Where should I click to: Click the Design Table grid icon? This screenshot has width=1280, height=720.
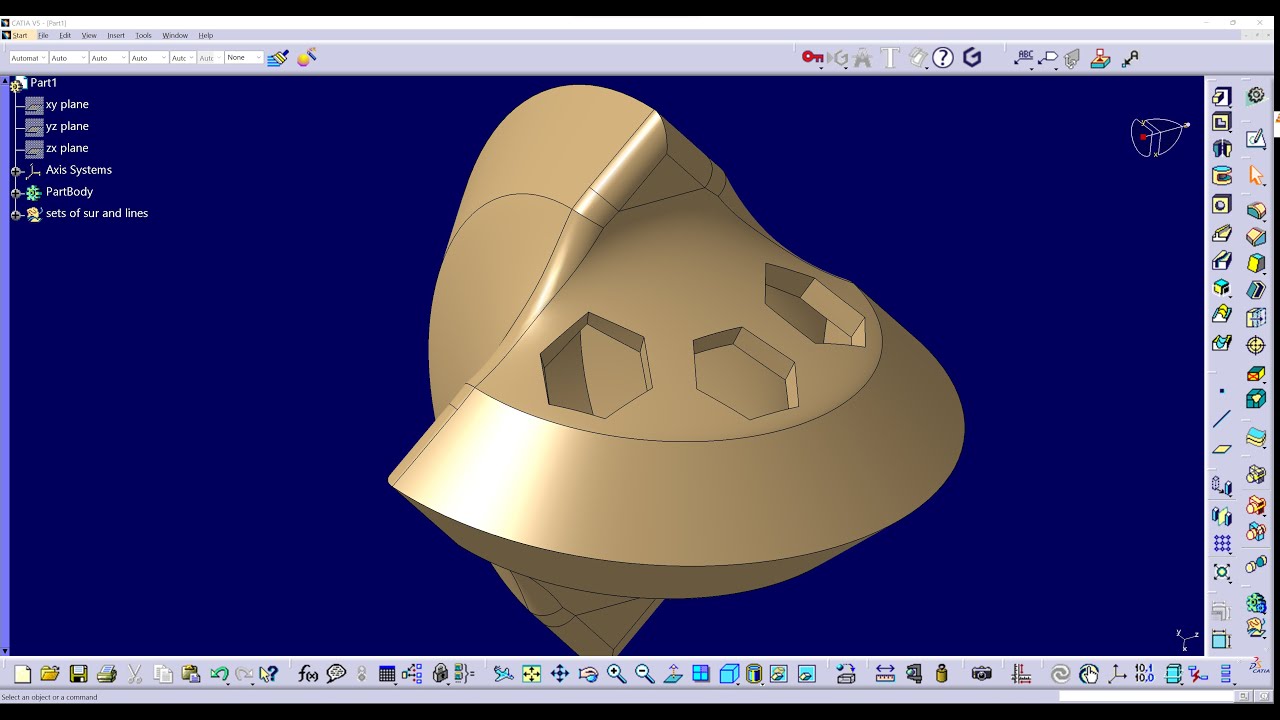387,674
